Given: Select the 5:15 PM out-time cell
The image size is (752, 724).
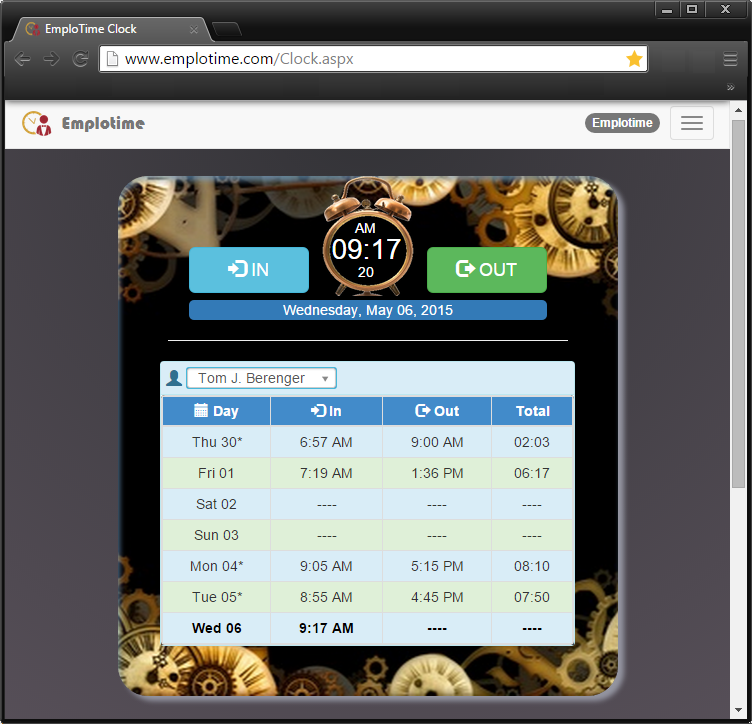Looking at the screenshot, I should tap(437, 566).
